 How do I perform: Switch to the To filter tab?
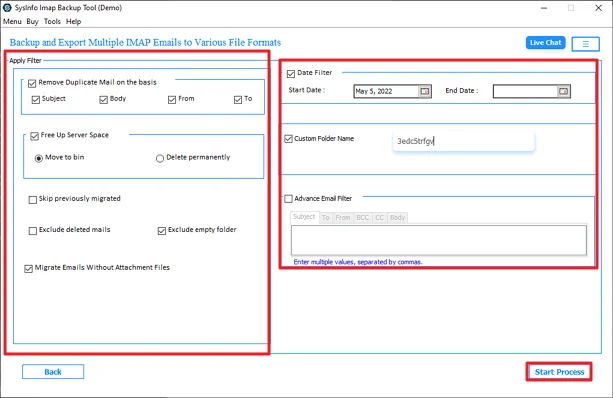pyautogui.click(x=326, y=218)
